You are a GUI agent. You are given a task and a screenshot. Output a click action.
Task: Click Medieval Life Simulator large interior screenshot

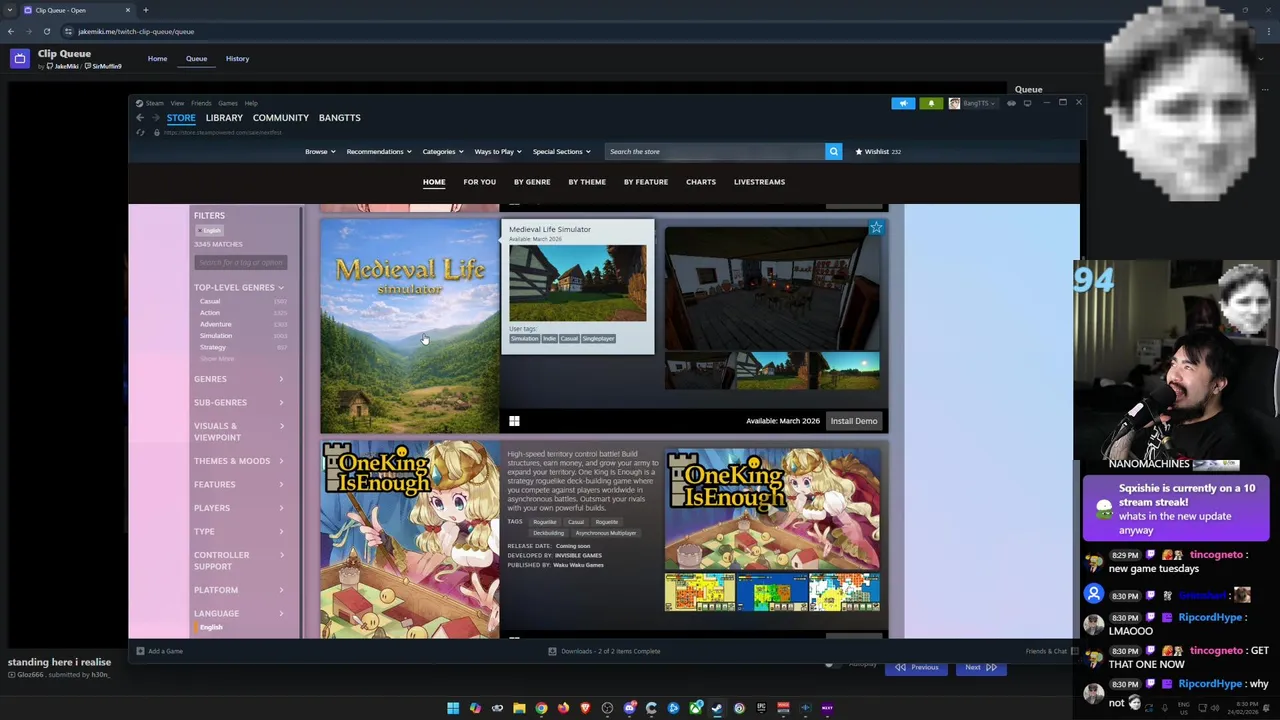[x=772, y=288]
